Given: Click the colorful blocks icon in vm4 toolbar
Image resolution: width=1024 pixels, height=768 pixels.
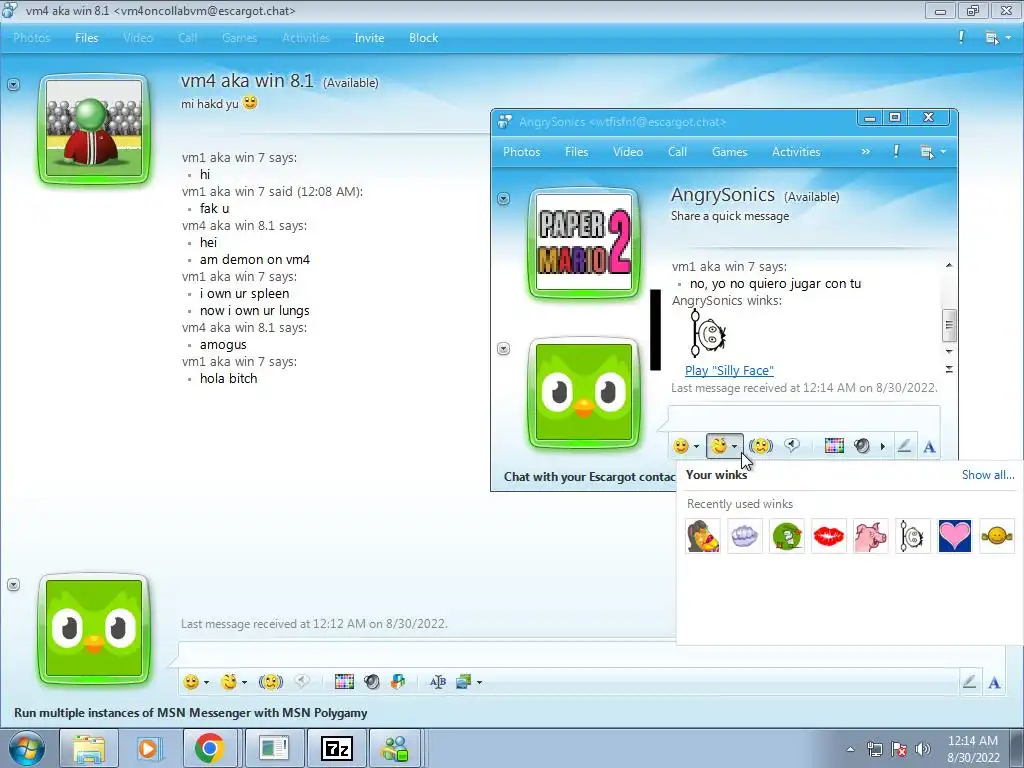Looking at the screenshot, I should click(398, 682).
